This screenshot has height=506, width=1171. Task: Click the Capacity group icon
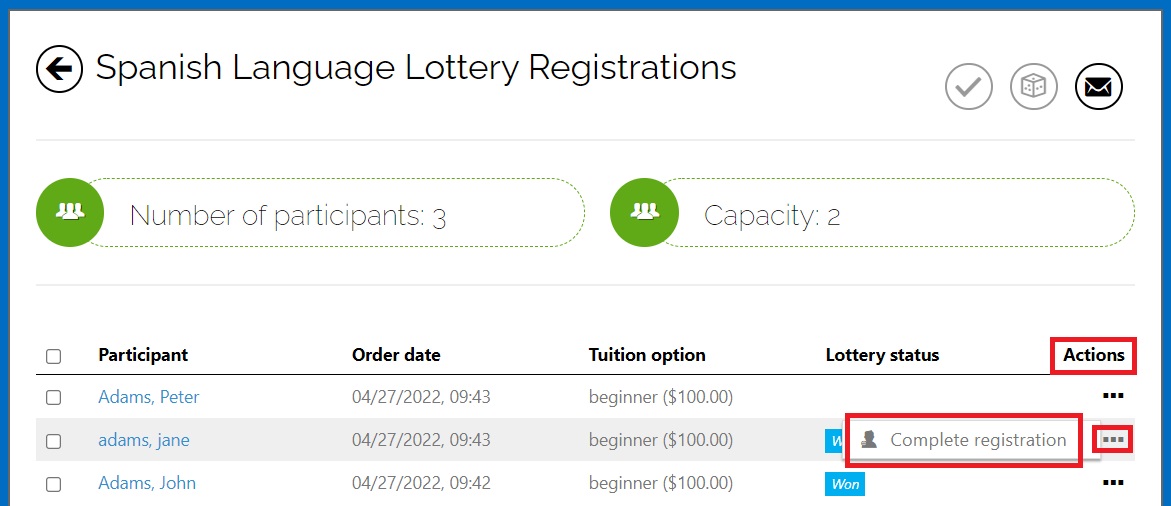pos(644,213)
